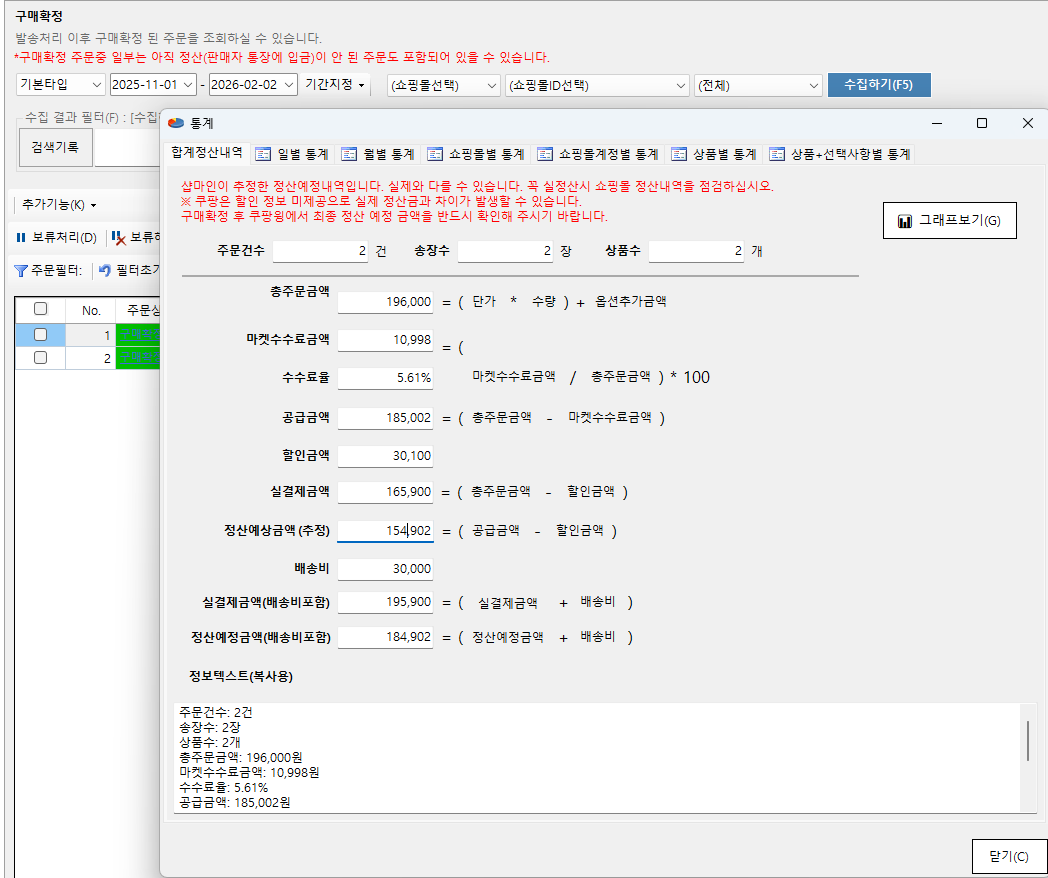
Task: Check the checkbox for order row 1
Action: click(x=41, y=335)
